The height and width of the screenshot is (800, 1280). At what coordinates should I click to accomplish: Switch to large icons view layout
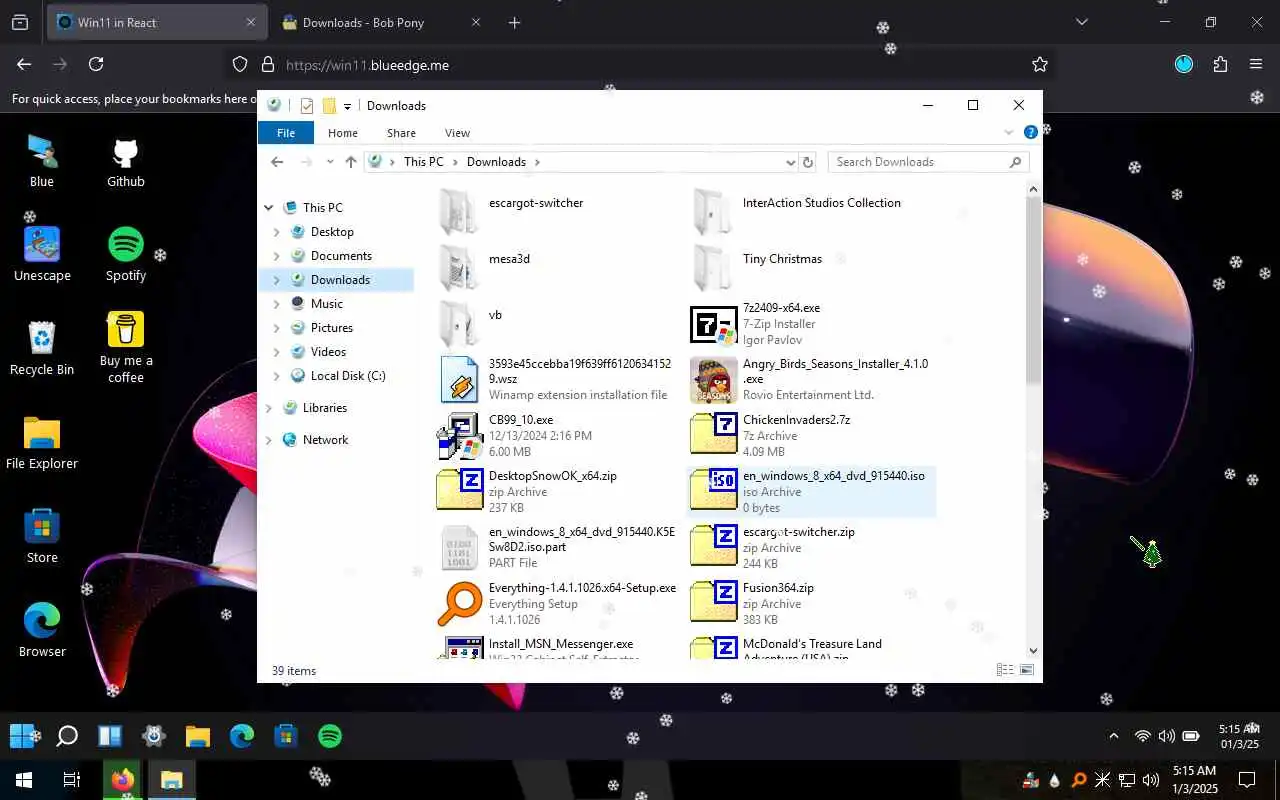pyautogui.click(x=1026, y=670)
